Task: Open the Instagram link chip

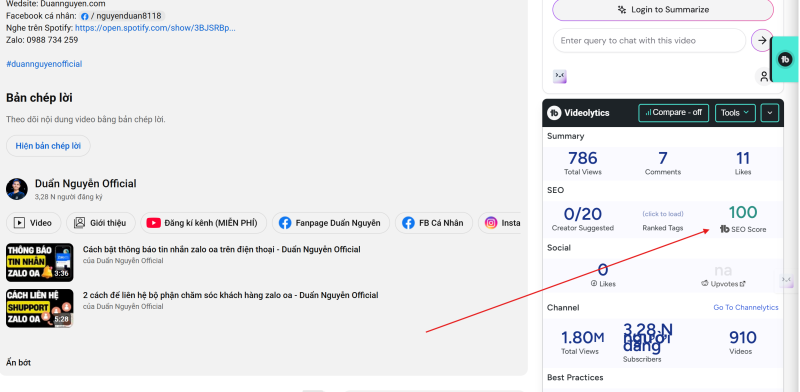Action: (499, 223)
